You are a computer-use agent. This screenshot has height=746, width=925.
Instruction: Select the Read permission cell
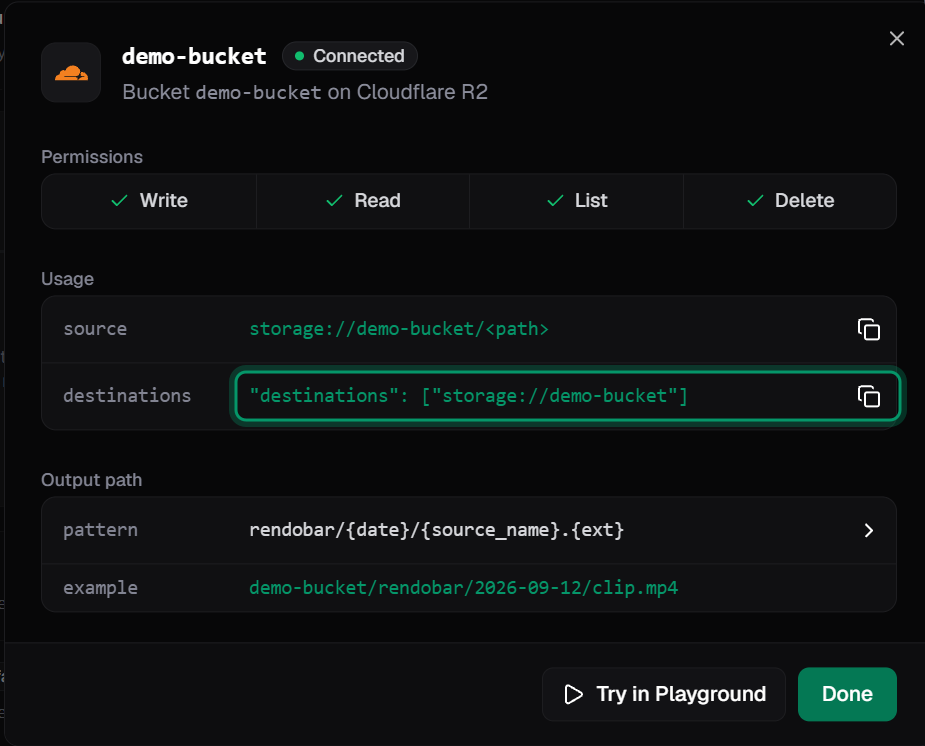pos(363,201)
